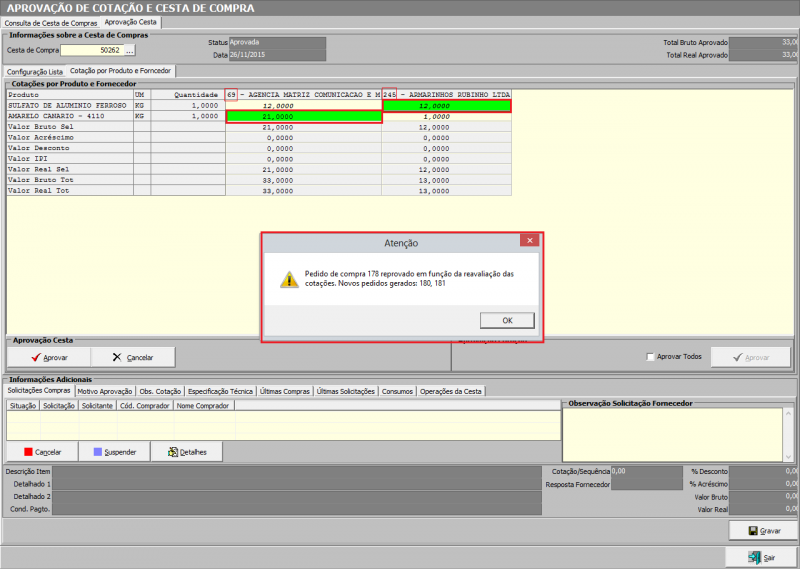Exit using the Sair button
The width and height of the screenshot is (800, 569).
763,557
